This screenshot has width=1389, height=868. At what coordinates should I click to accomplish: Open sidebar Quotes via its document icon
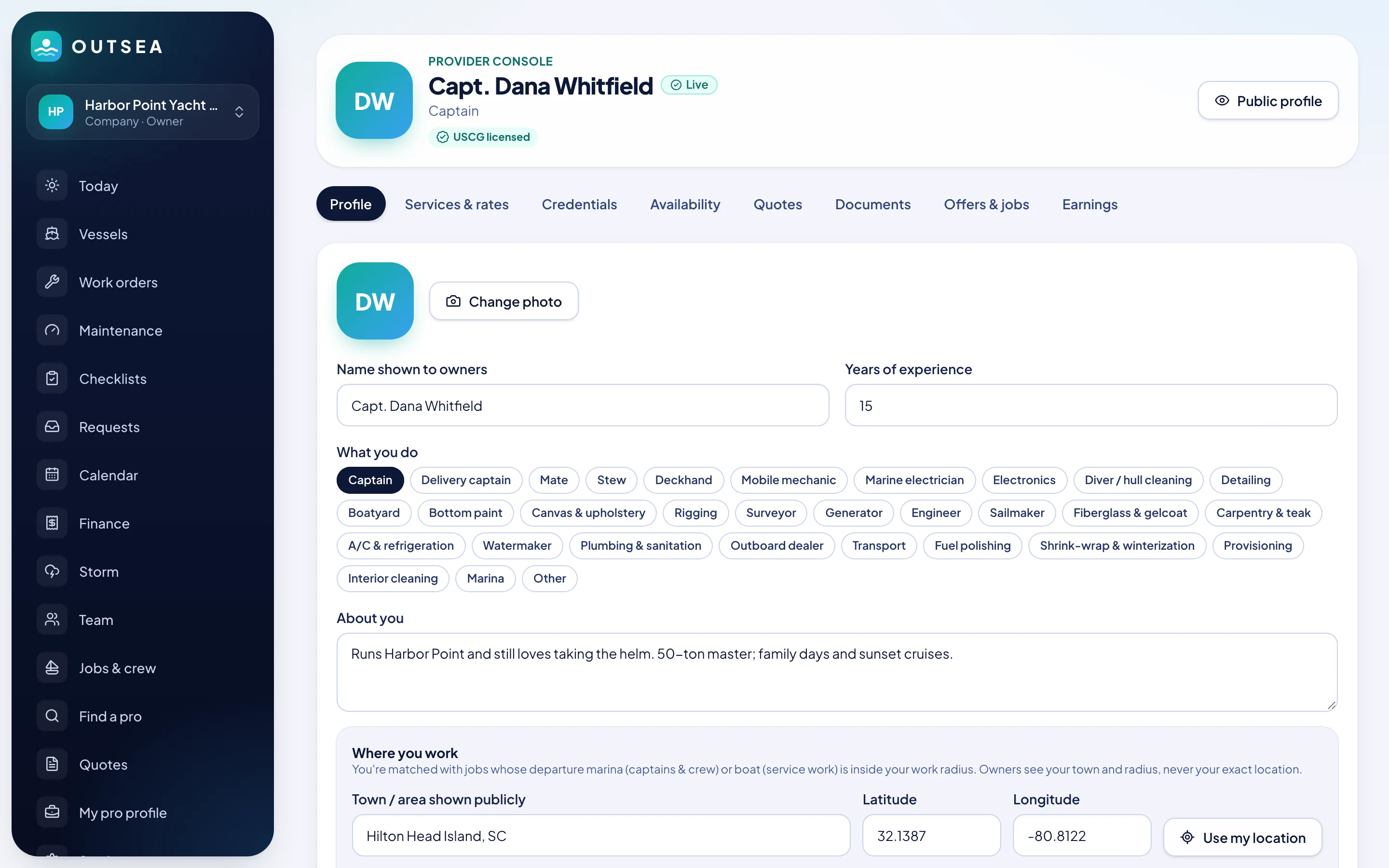click(x=52, y=764)
